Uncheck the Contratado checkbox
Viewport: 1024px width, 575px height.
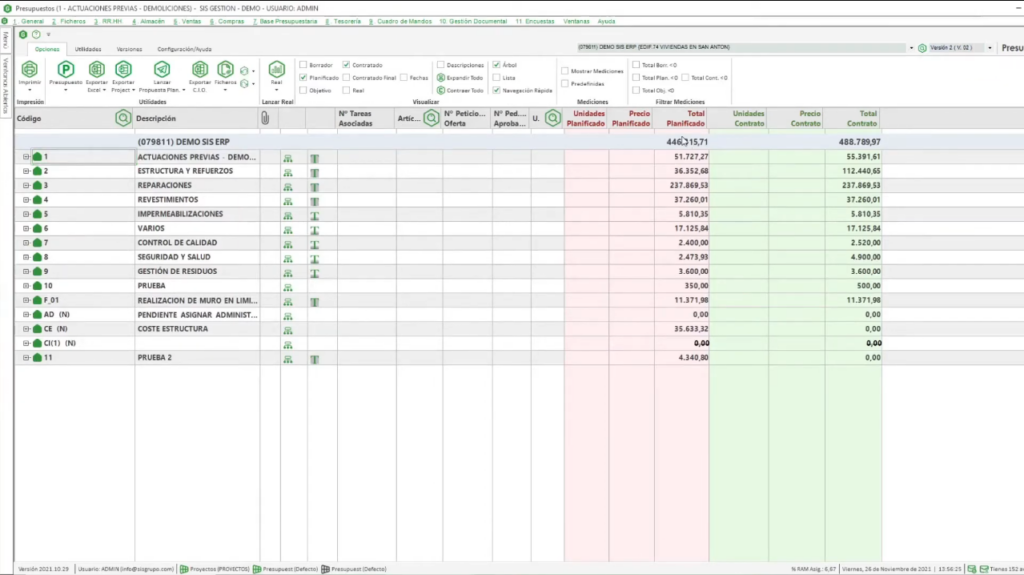pyautogui.click(x=346, y=65)
